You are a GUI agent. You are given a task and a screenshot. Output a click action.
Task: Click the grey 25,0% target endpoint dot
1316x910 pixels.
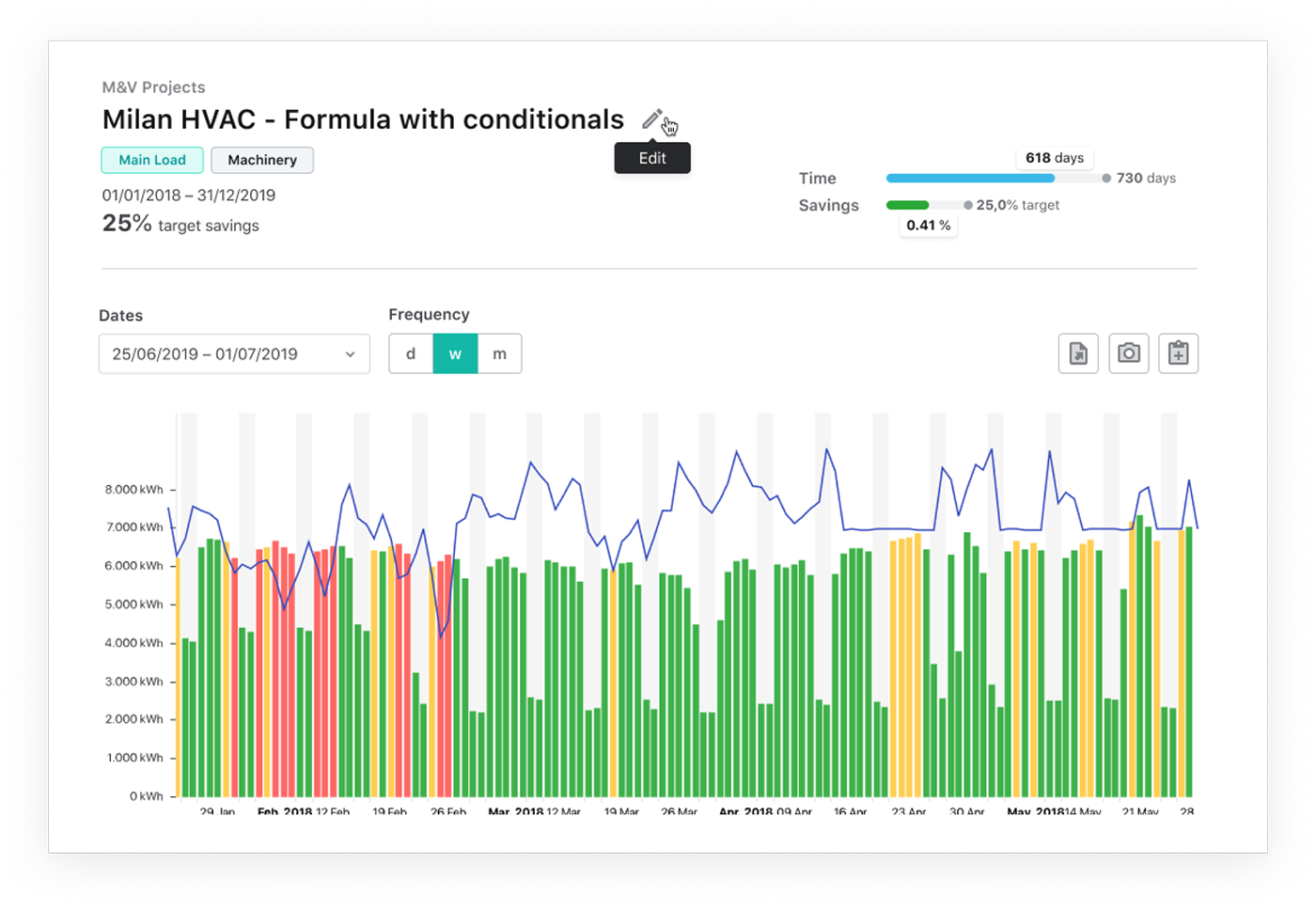[968, 205]
